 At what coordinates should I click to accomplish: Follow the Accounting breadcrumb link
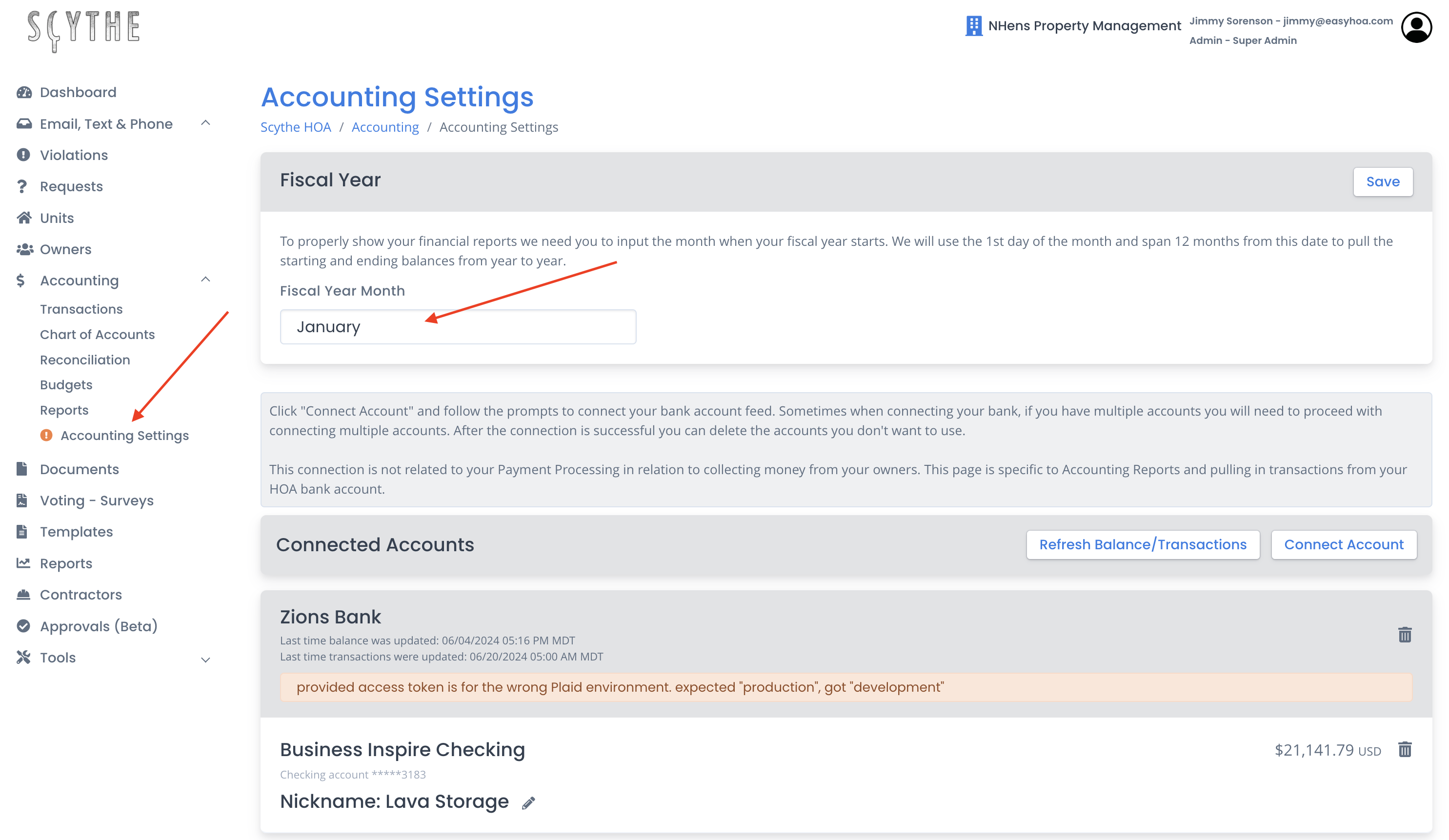[385, 127]
